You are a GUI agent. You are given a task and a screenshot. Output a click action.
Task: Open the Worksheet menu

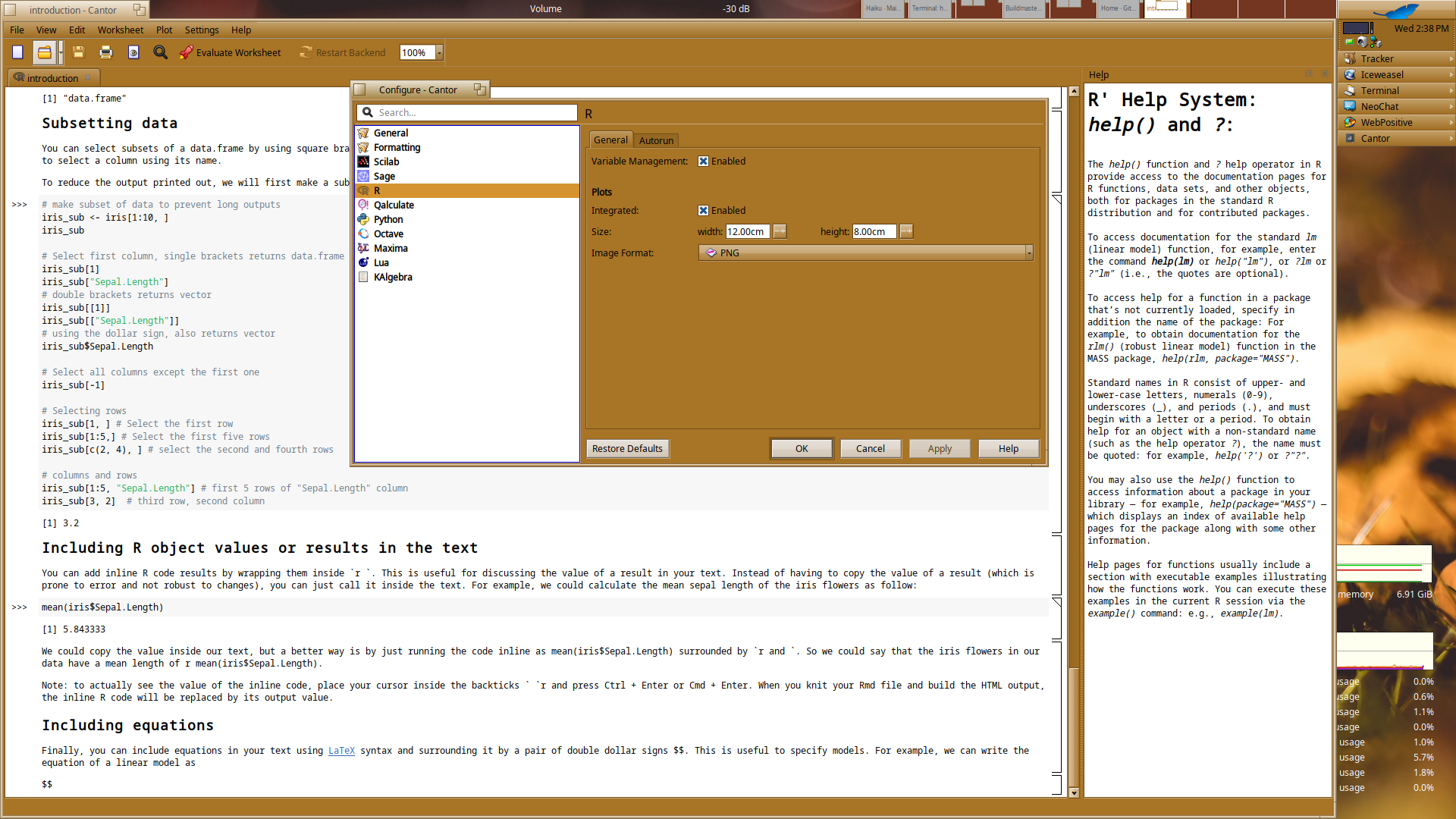120,30
